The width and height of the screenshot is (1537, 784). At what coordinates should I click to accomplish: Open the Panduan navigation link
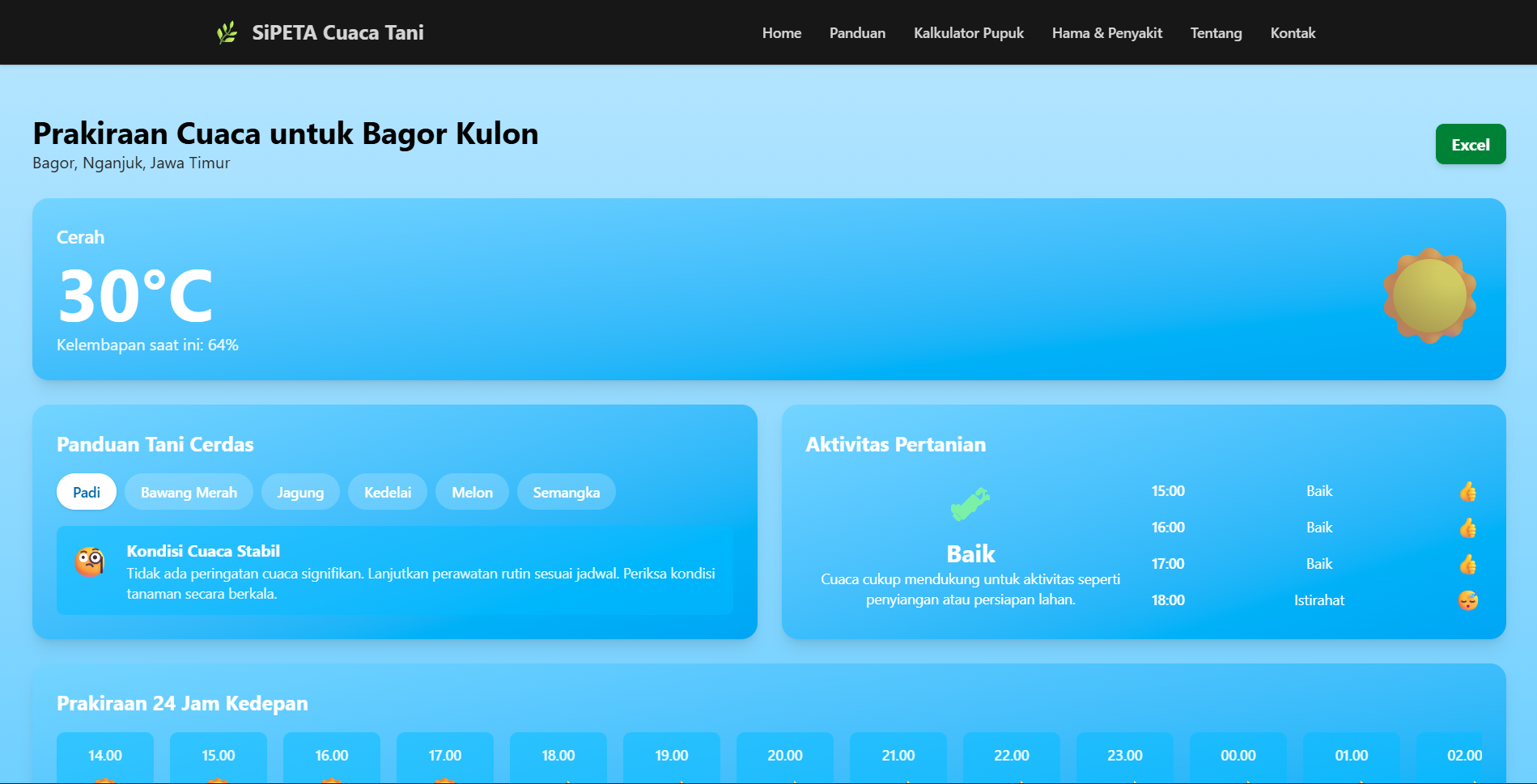click(x=857, y=33)
